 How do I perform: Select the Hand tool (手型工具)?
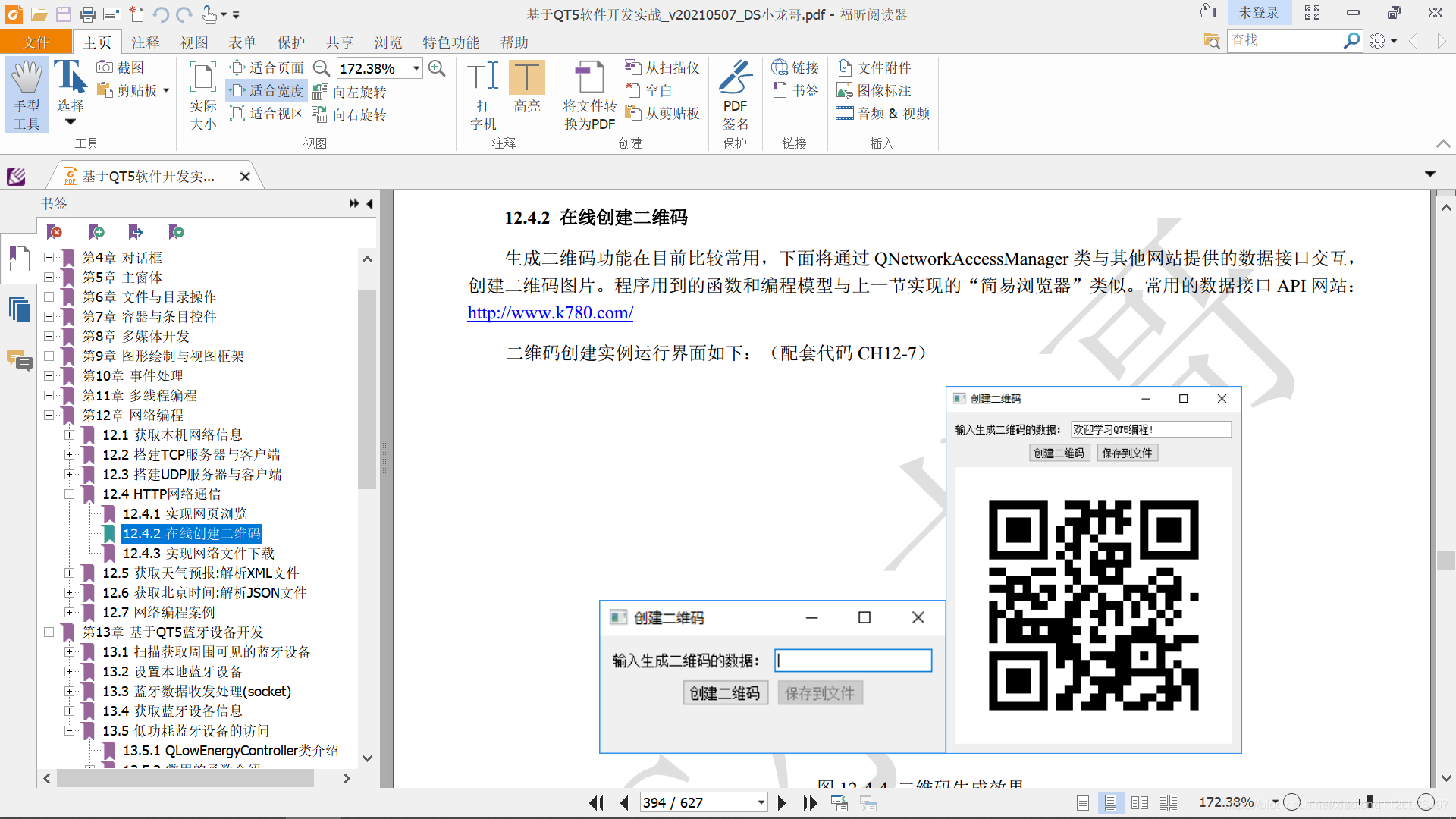(x=27, y=95)
